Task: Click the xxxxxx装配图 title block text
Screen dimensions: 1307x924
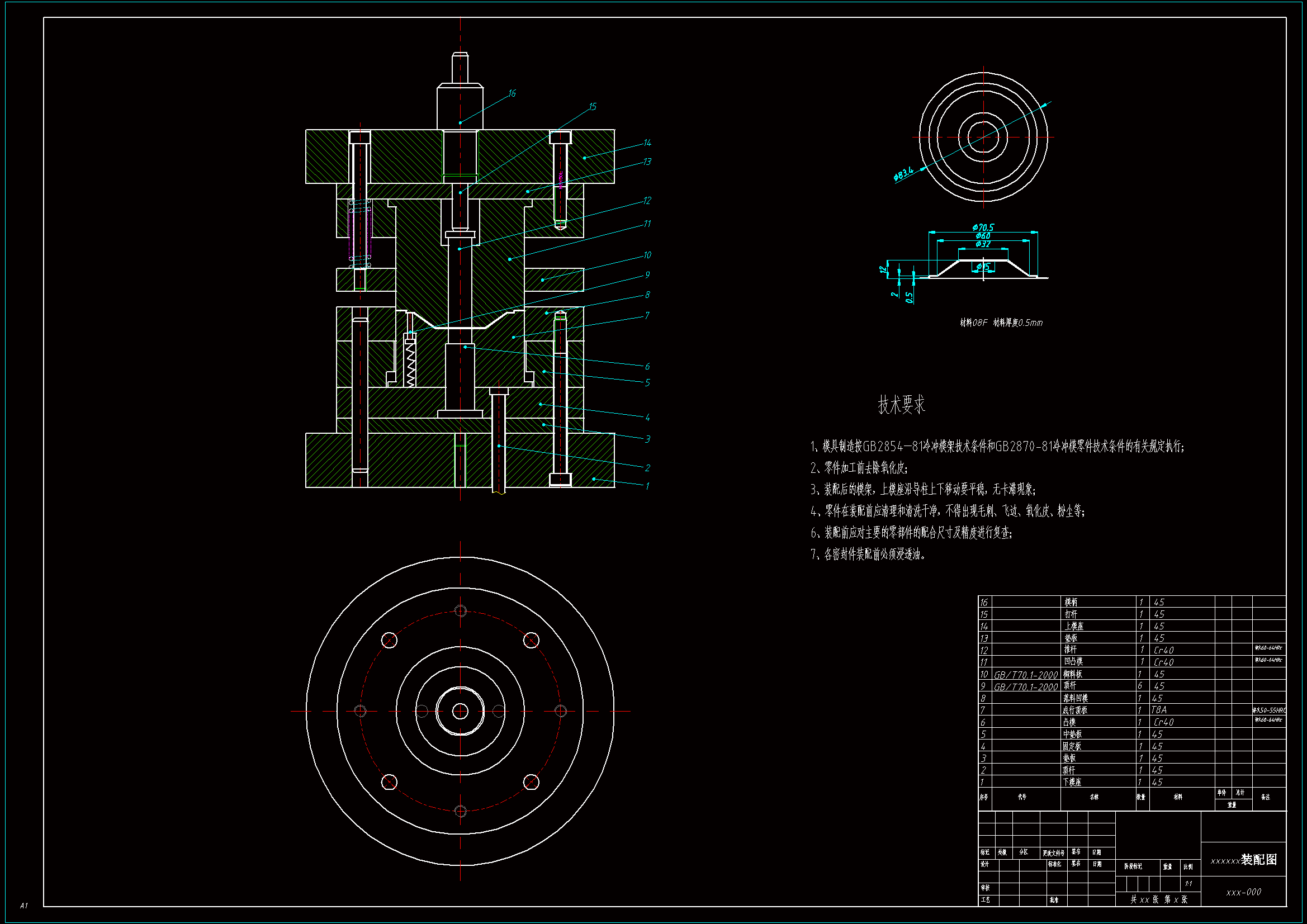Action: tap(1243, 860)
